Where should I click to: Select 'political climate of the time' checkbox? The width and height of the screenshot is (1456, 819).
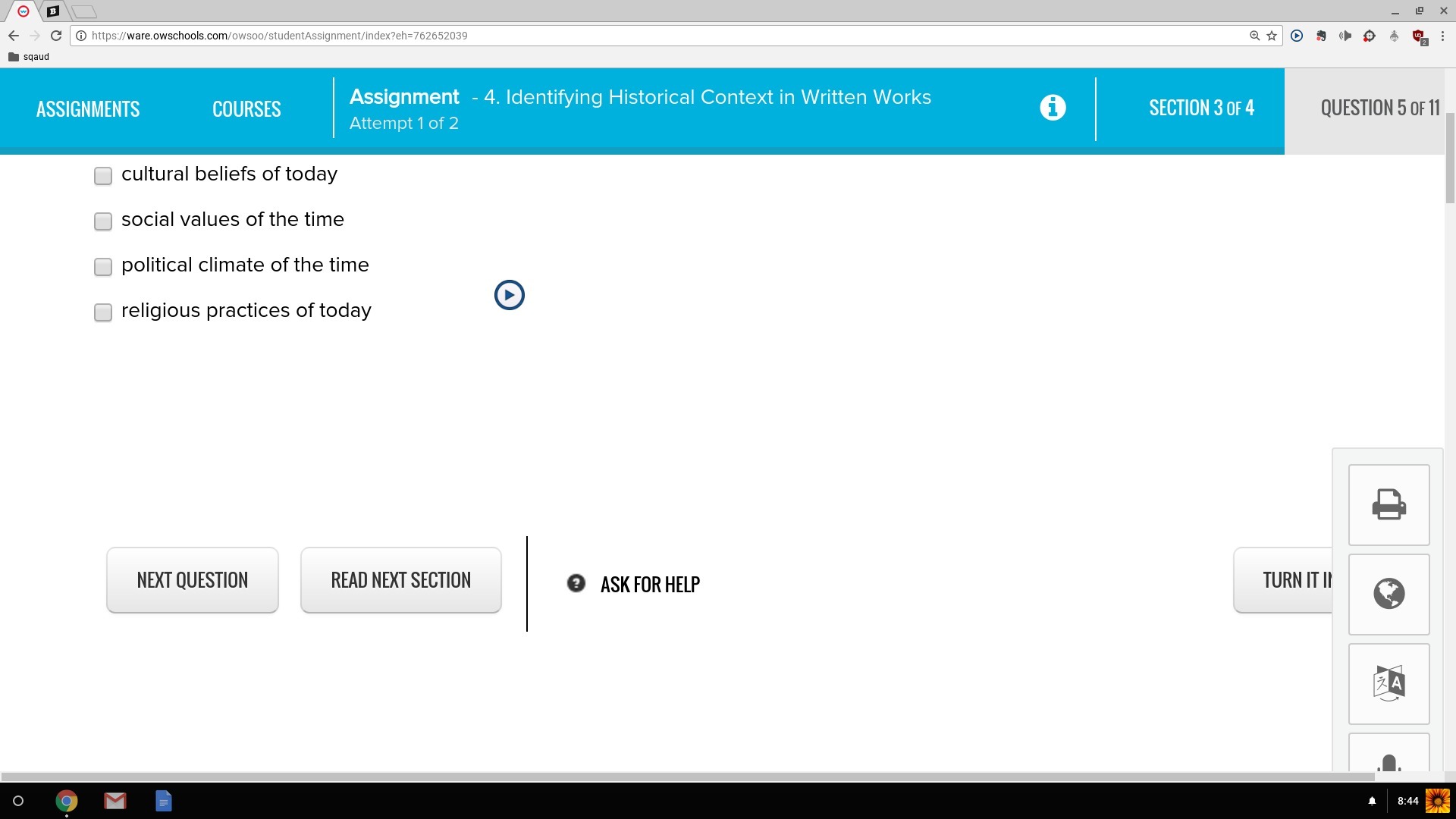pyautogui.click(x=103, y=267)
